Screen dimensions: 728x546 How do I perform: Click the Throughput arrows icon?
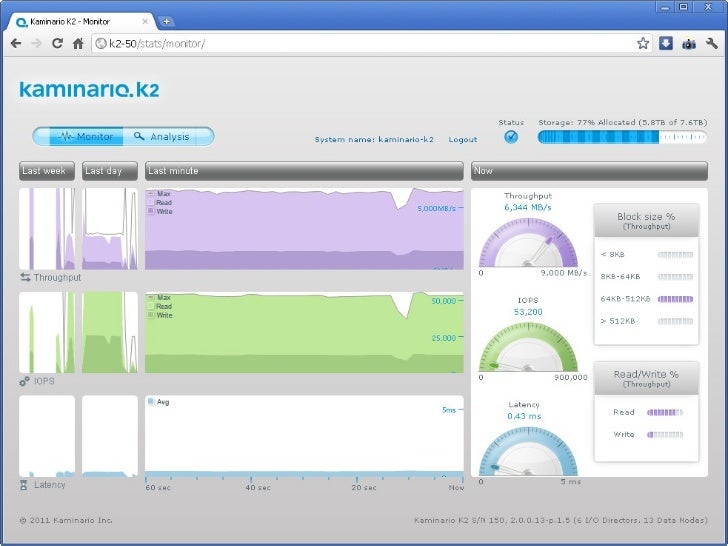pos(25,277)
